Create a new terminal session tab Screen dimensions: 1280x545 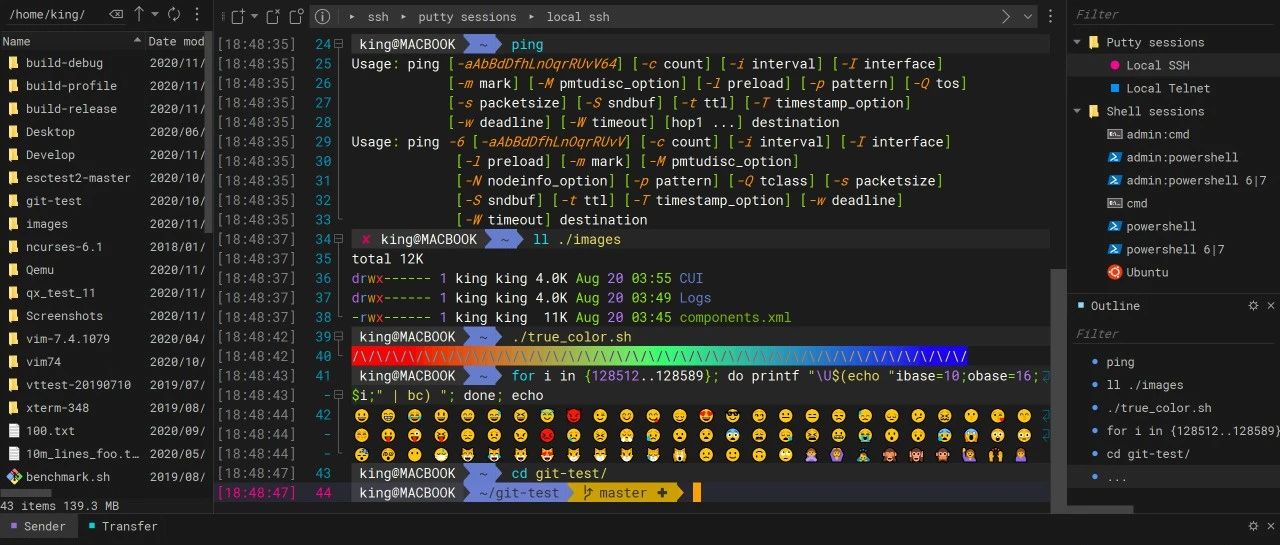(x=238, y=16)
